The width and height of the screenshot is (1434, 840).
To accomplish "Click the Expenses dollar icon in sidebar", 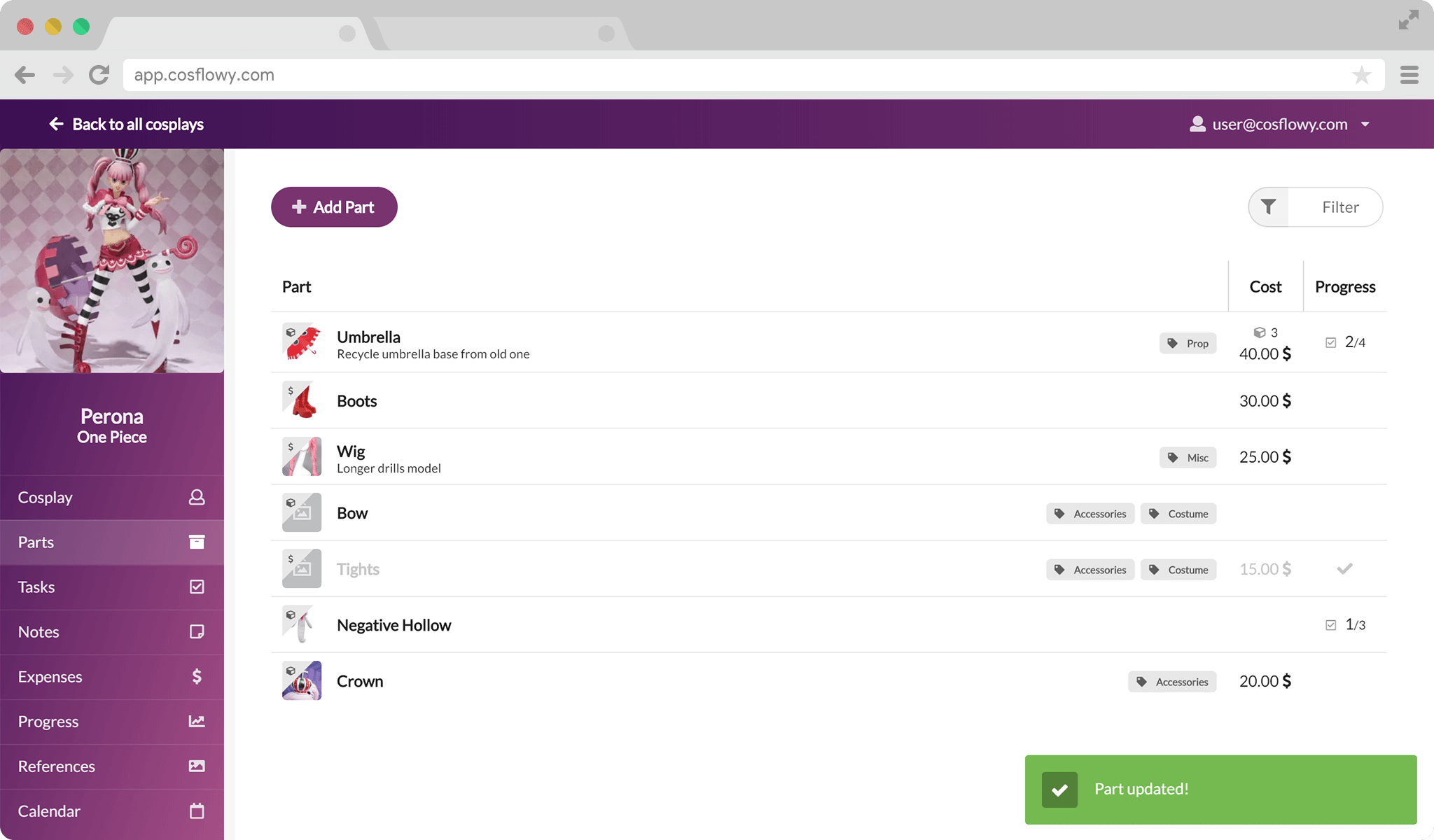I will [197, 676].
